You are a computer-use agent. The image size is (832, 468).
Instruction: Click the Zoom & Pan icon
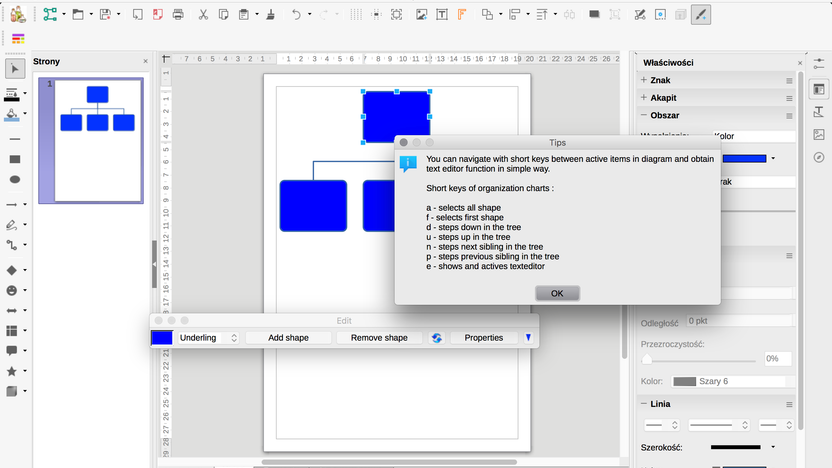tap(396, 14)
